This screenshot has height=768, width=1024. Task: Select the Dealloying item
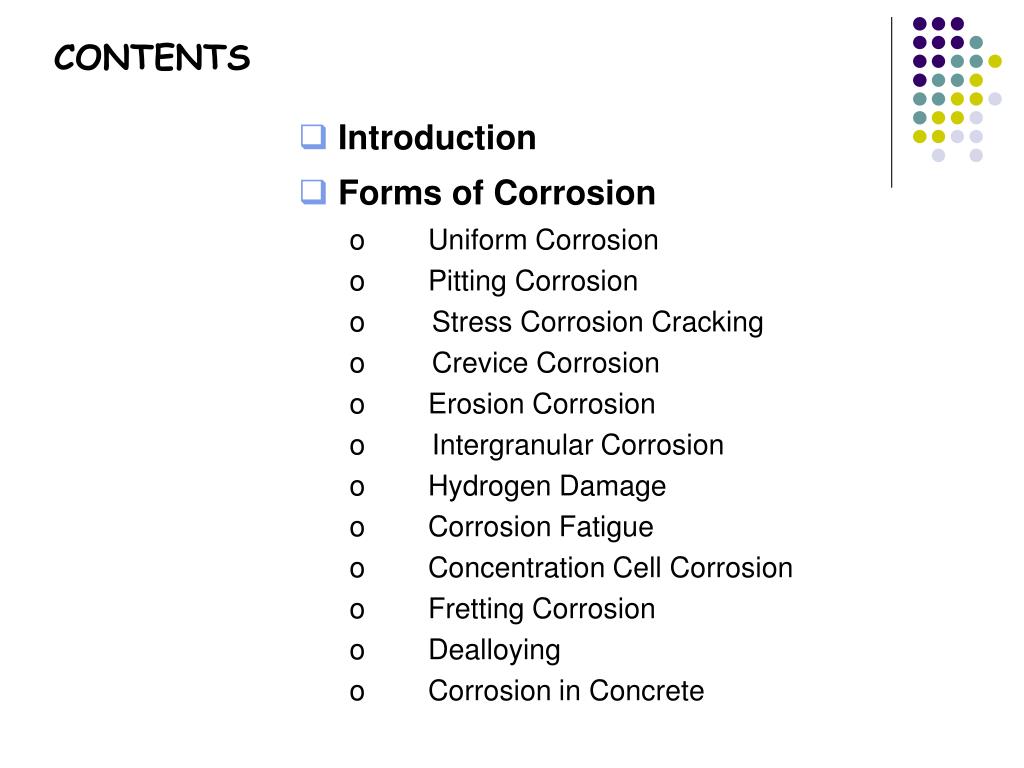pos(494,650)
